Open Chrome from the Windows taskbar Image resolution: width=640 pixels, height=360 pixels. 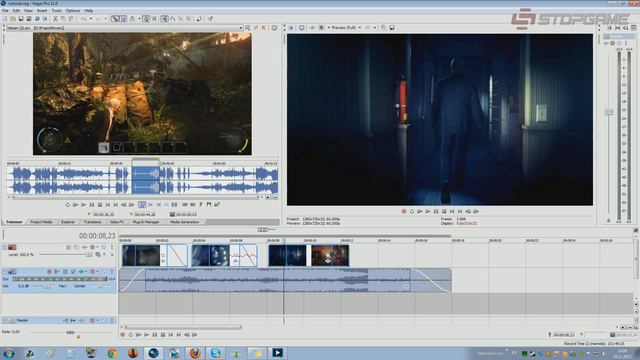pyautogui.click(x=112, y=353)
